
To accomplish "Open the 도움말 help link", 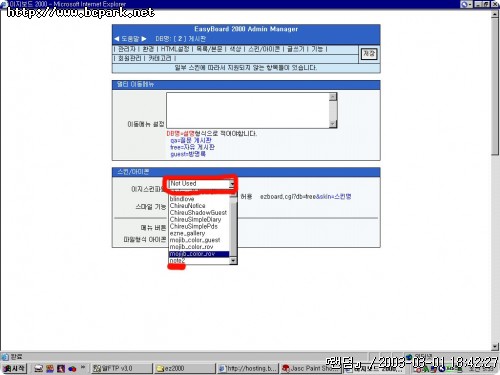I will pyautogui.click(x=130, y=39).
